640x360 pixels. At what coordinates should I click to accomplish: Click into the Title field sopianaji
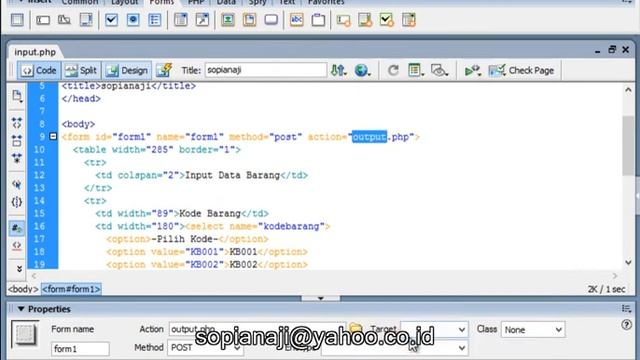click(x=266, y=70)
